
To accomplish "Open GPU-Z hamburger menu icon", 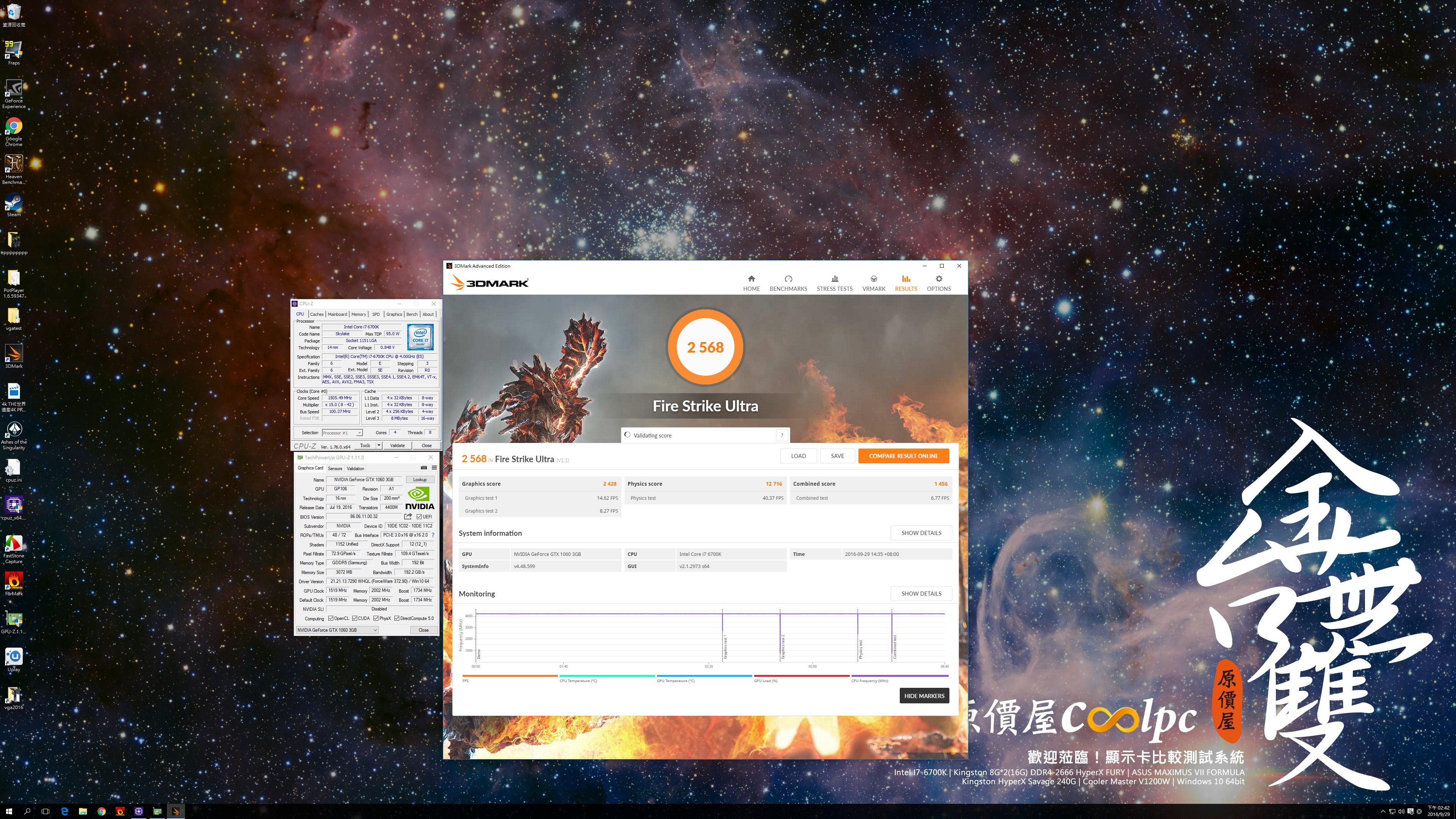I will [434, 468].
